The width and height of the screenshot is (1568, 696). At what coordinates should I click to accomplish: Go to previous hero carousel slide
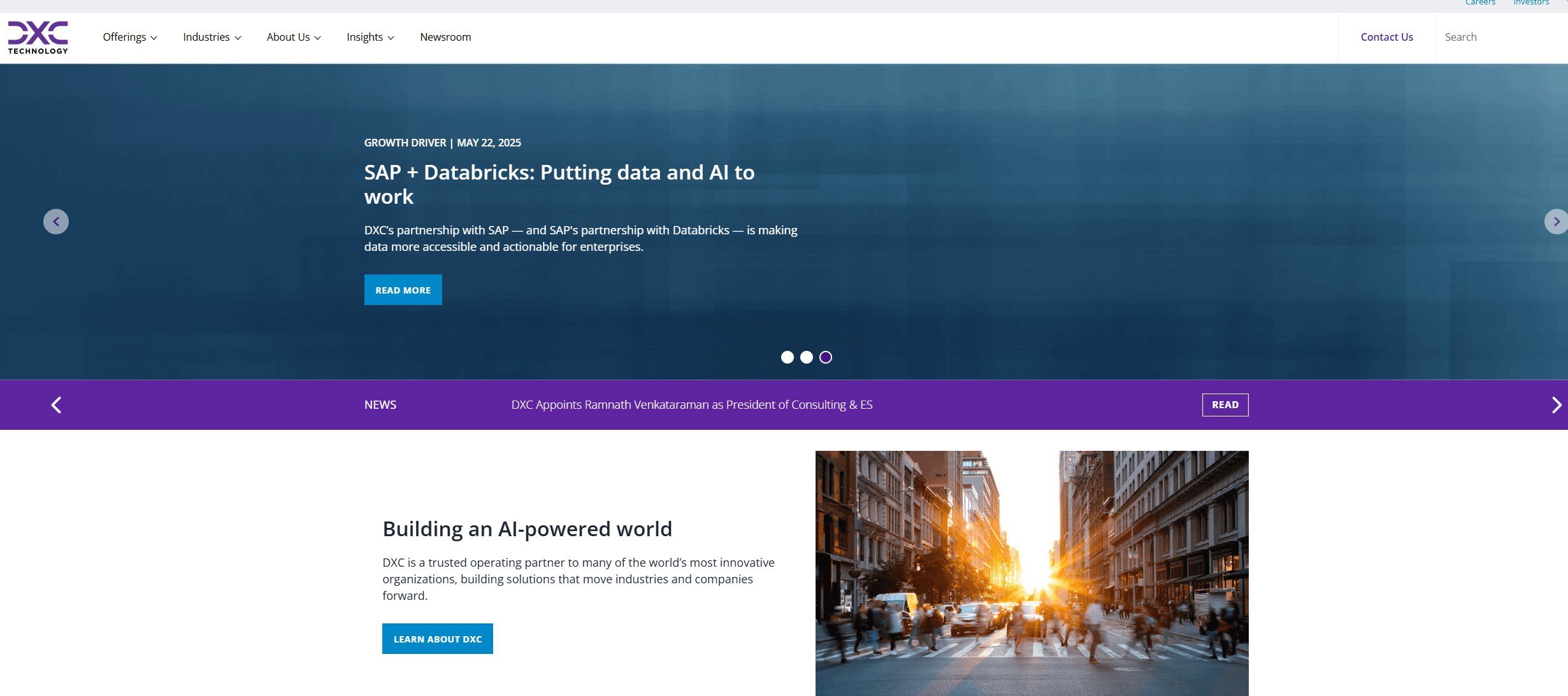(56, 222)
